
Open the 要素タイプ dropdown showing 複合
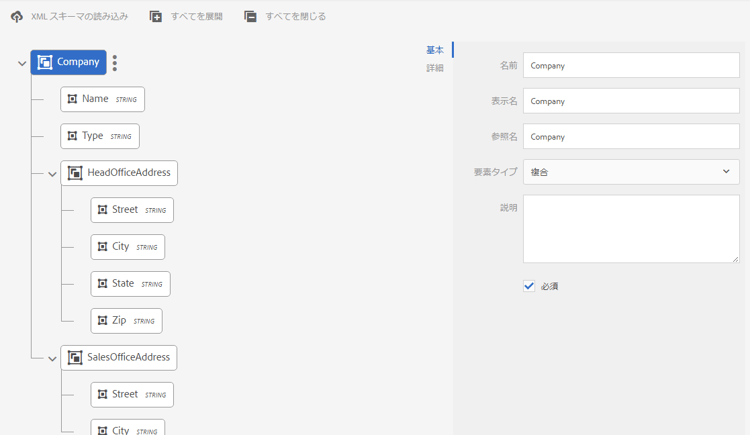[631, 172]
